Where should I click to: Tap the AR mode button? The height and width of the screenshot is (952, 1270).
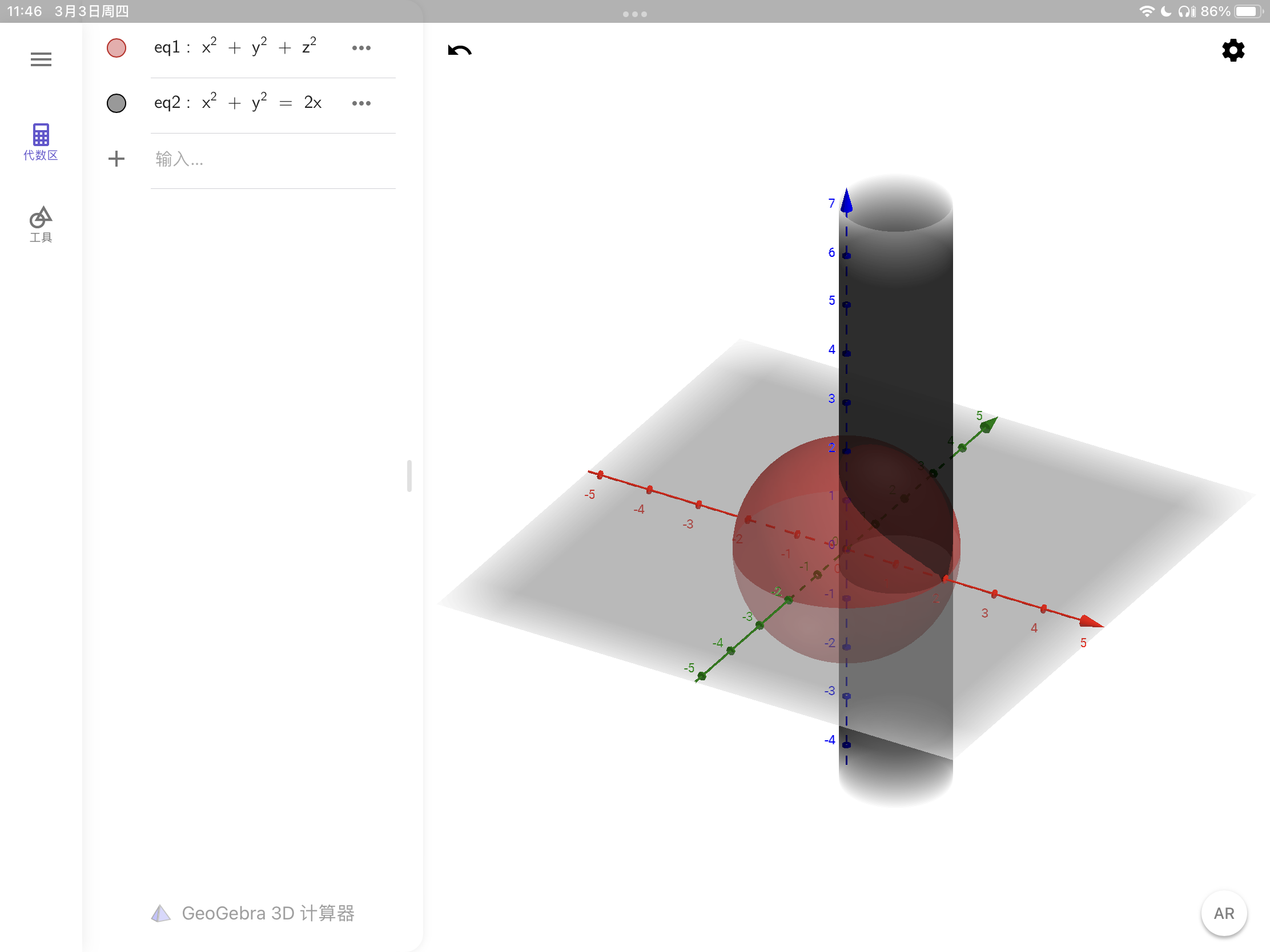click(x=1224, y=913)
